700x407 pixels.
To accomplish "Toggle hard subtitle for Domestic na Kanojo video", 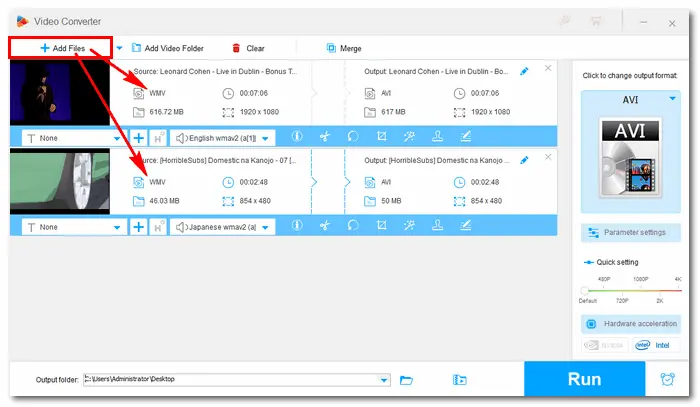I will pyautogui.click(x=158, y=227).
